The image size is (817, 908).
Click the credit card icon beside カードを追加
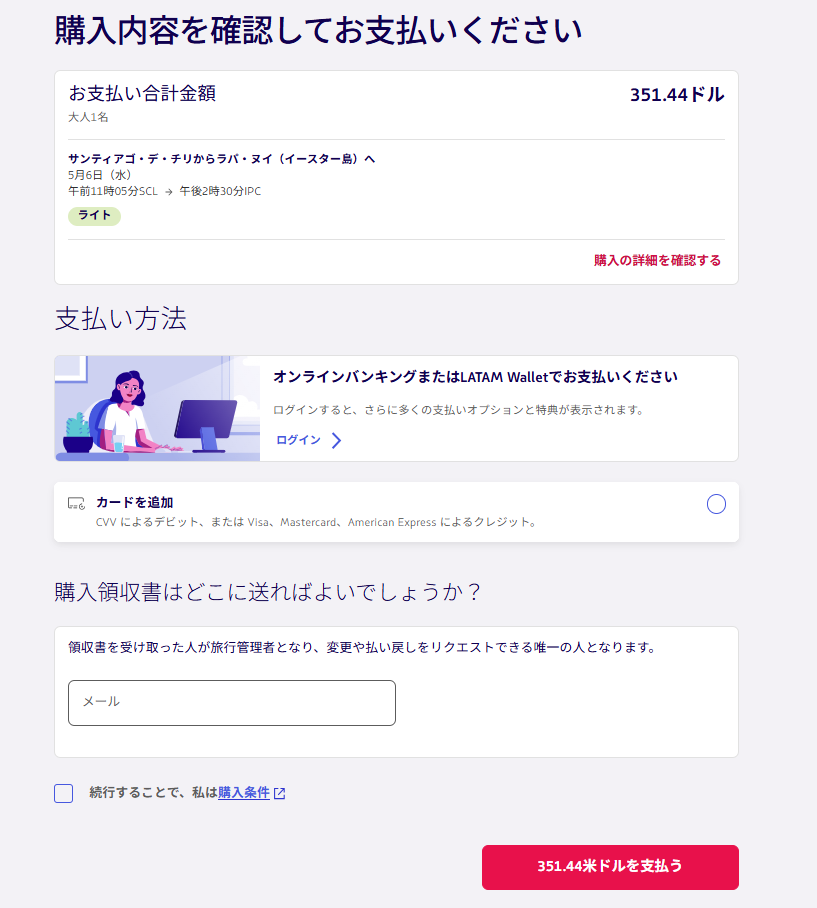76,503
